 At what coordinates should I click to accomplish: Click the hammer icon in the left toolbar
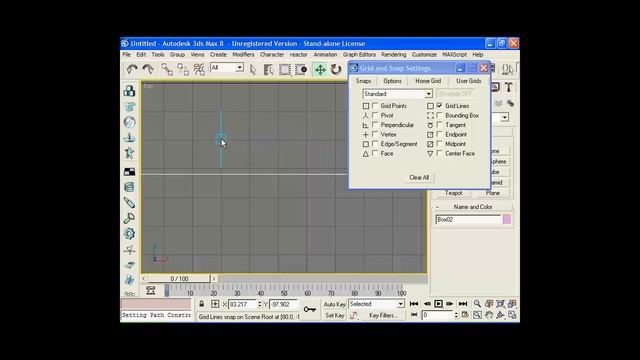tap(129, 218)
